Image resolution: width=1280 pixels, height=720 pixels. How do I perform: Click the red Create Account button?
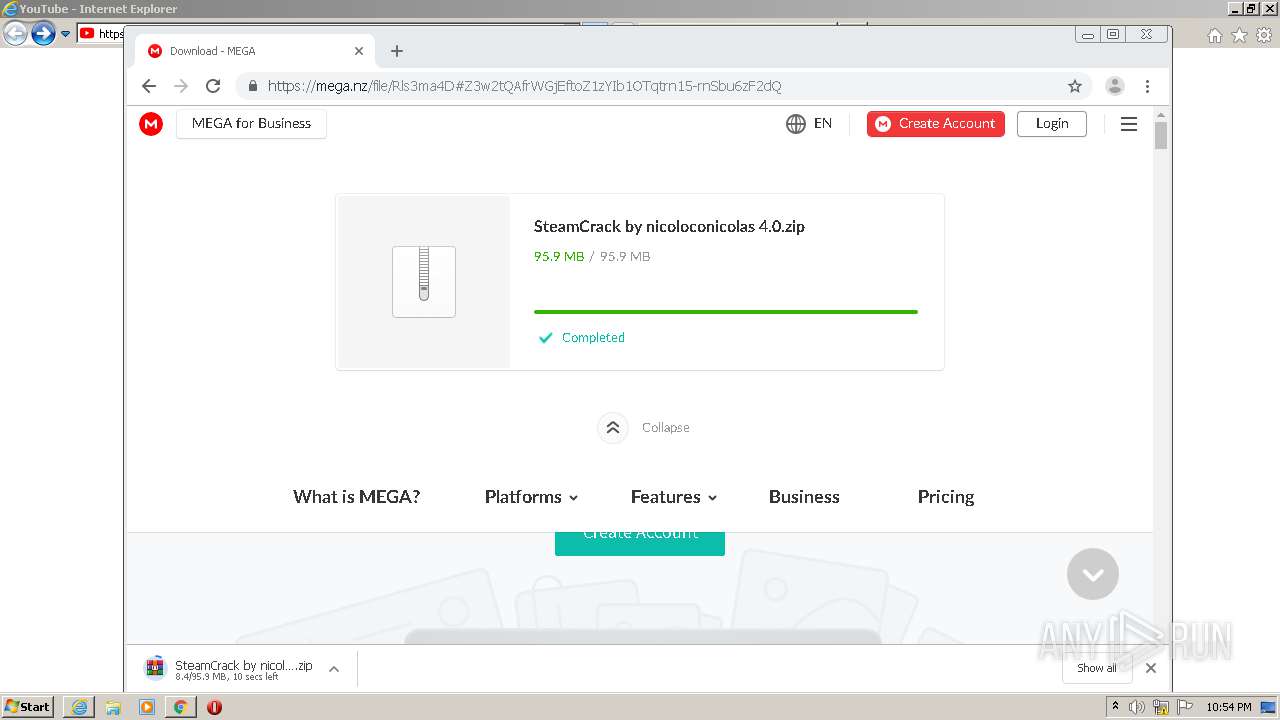[936, 124]
